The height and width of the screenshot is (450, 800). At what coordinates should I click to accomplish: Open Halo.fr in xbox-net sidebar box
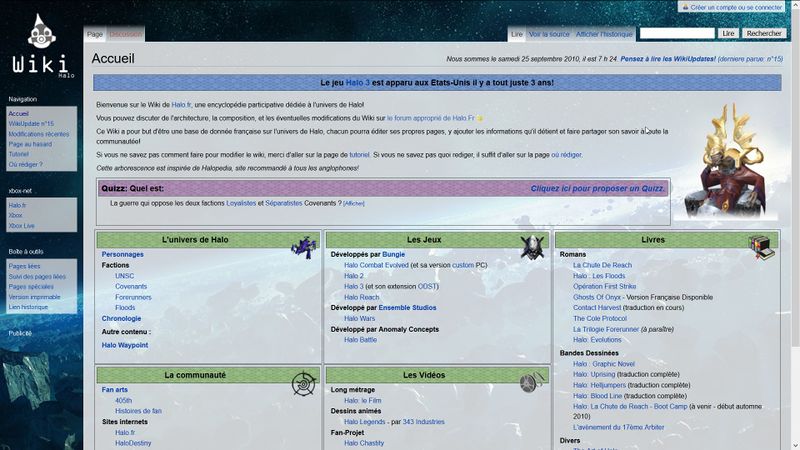click(17, 205)
